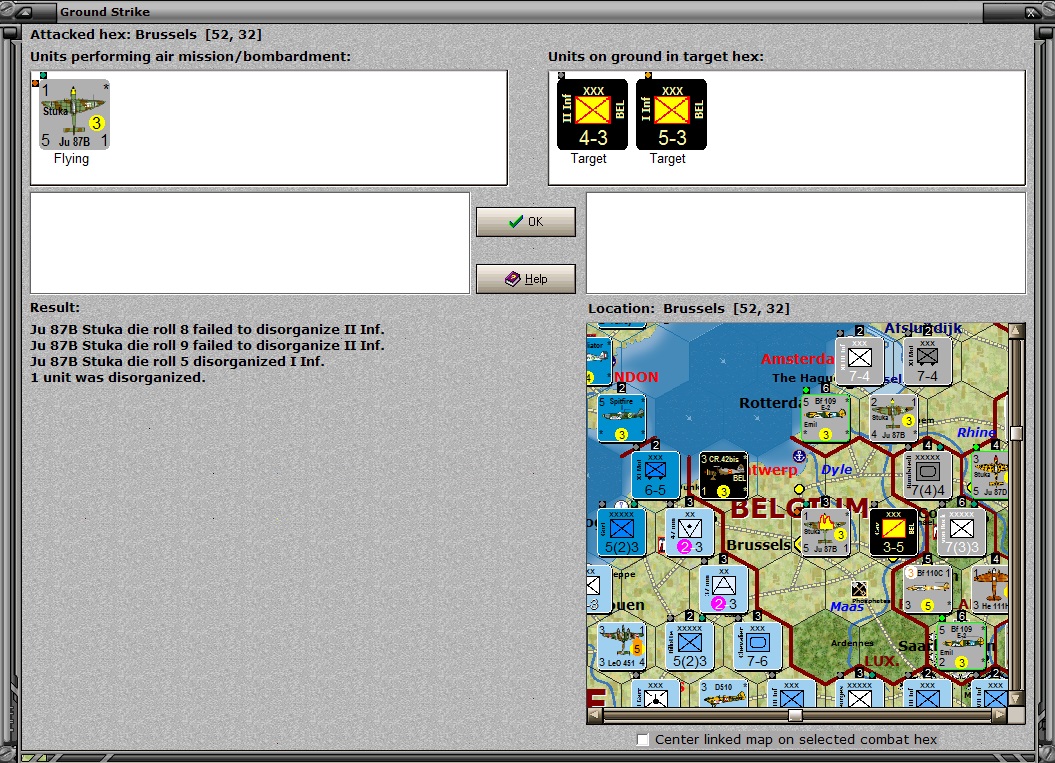Click the 'Result:' heading

point(54,307)
